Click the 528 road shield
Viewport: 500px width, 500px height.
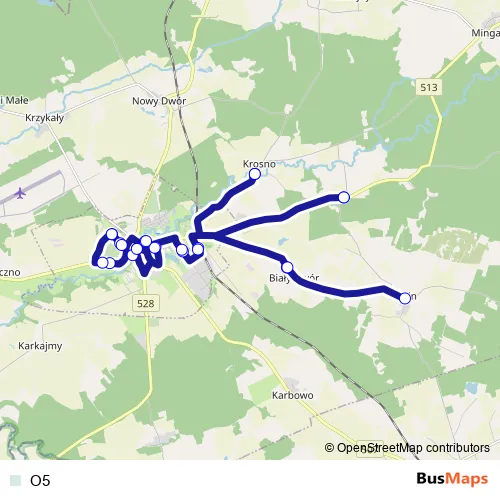pos(146,303)
